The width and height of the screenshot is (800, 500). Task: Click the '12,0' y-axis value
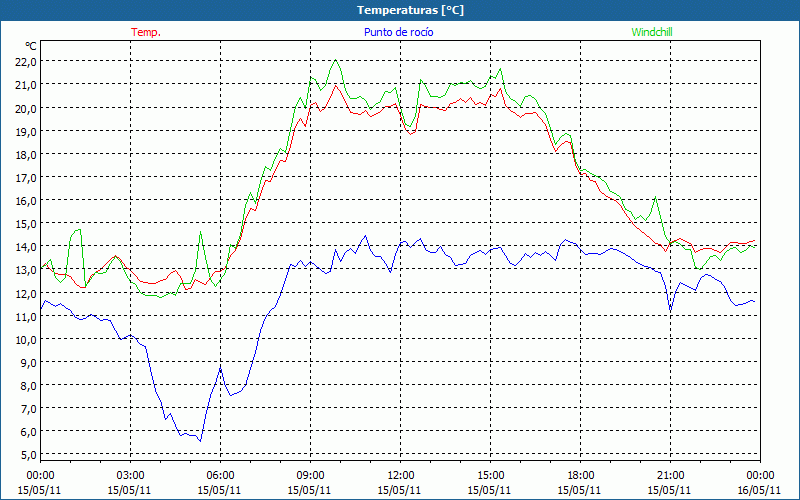pyautogui.click(x=28, y=293)
